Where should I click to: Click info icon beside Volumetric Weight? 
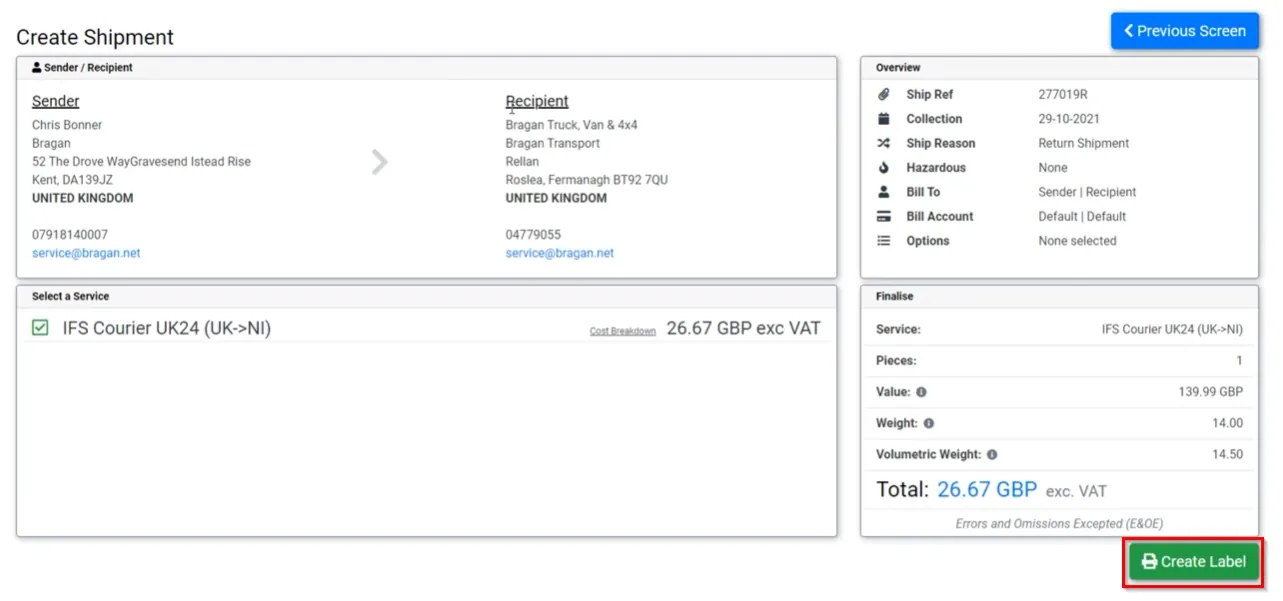[x=992, y=455]
